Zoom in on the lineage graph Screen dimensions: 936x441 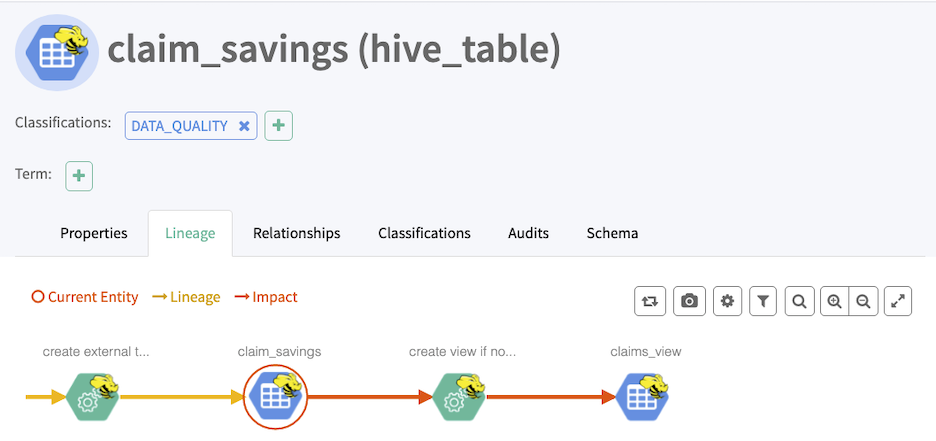(834, 301)
